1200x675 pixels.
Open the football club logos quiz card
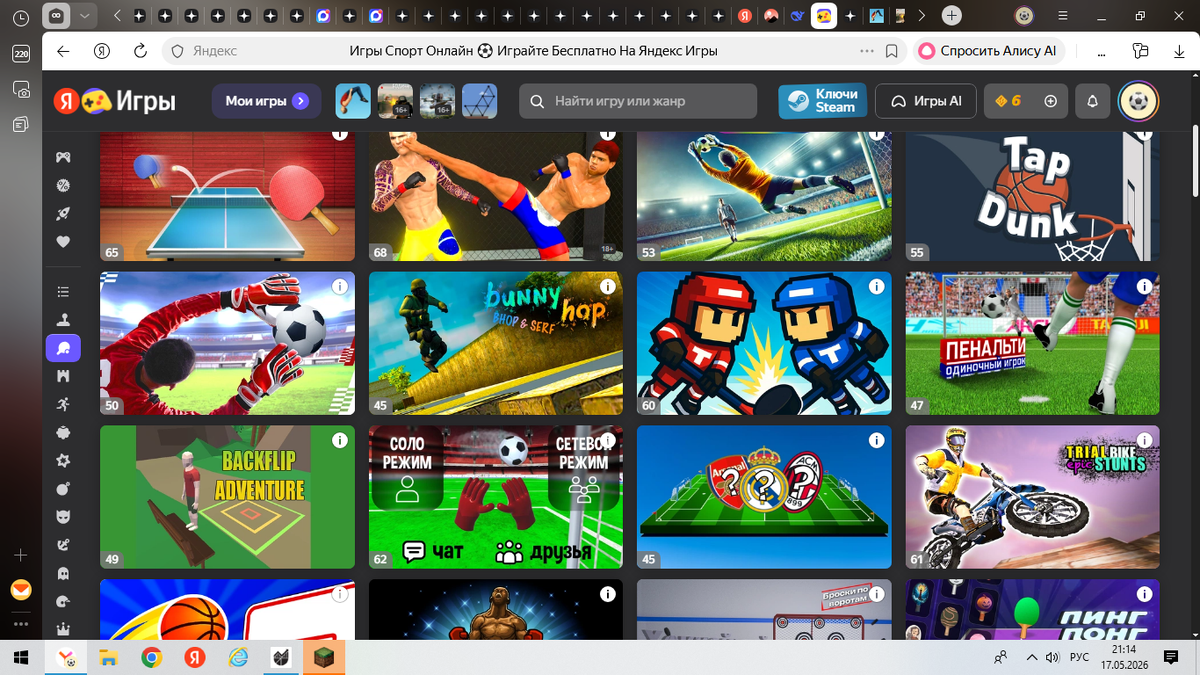(764, 497)
